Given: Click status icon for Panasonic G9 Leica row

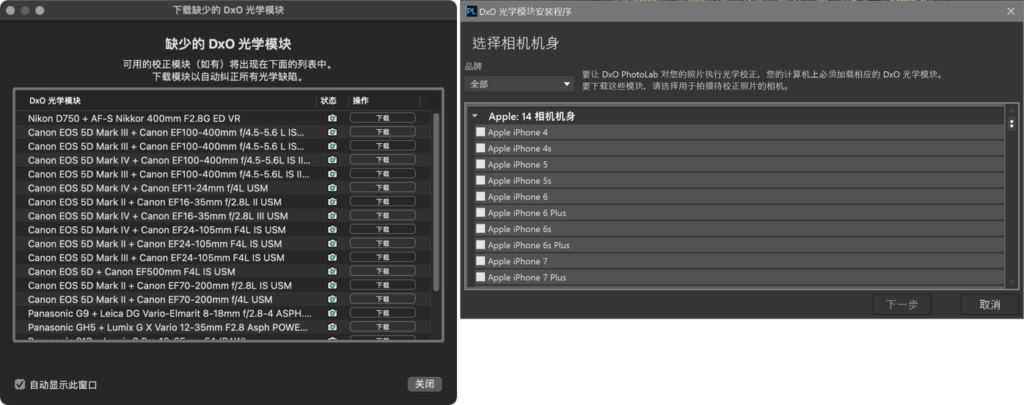Looking at the screenshot, I should pyautogui.click(x=332, y=314).
